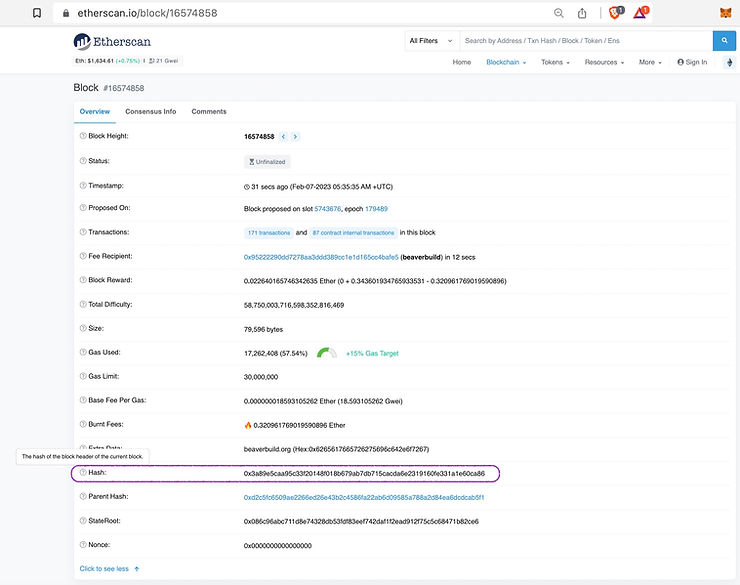Click the search by address input field

click(x=586, y=41)
